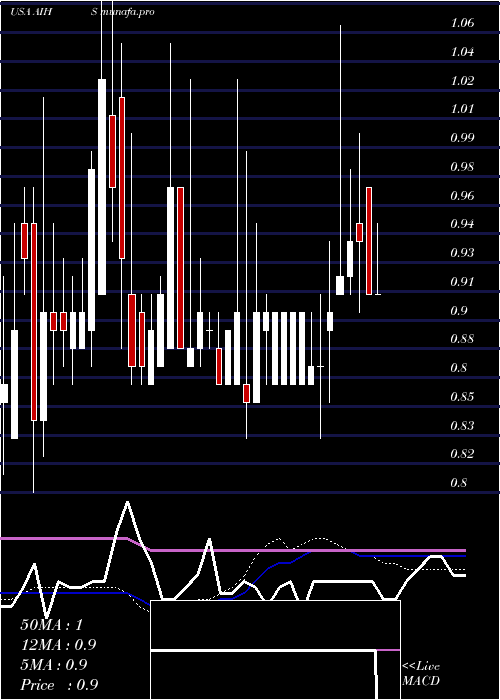This screenshot has height=700, width=500.
Task: Select the 5MA : 0.9 readout
Action: (x=54, y=665)
